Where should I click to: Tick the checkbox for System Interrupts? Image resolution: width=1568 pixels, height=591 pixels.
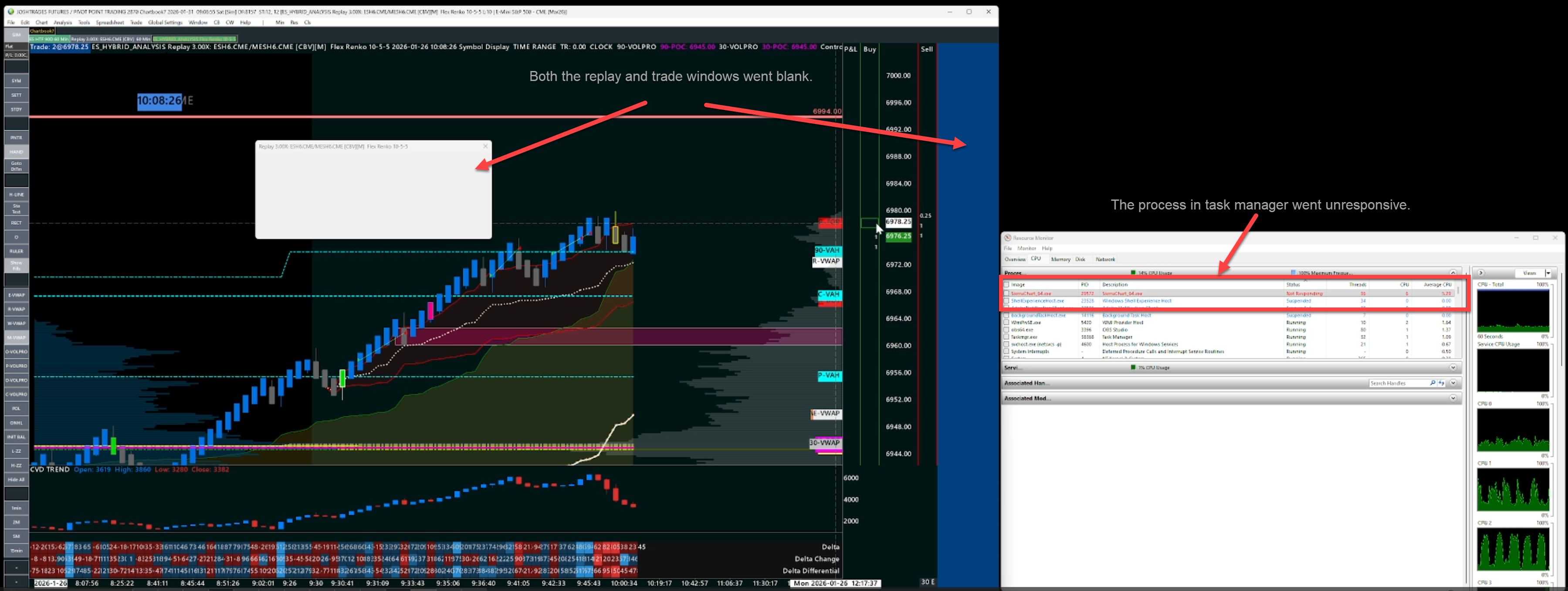tap(1007, 352)
